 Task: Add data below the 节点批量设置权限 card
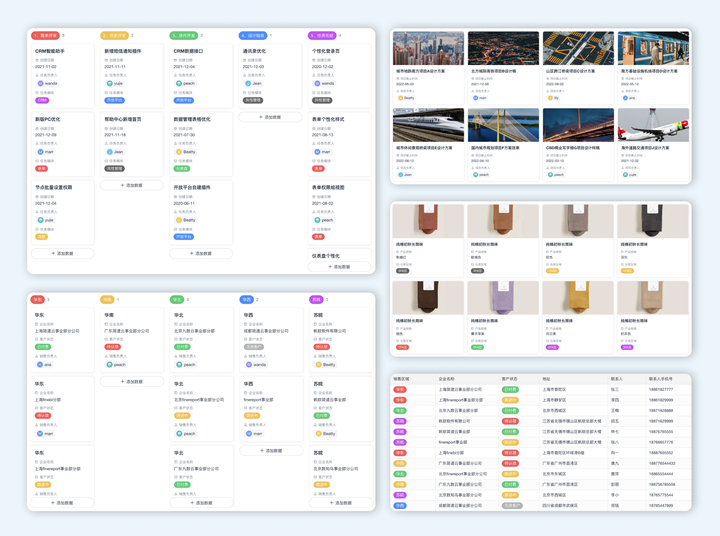pos(62,254)
